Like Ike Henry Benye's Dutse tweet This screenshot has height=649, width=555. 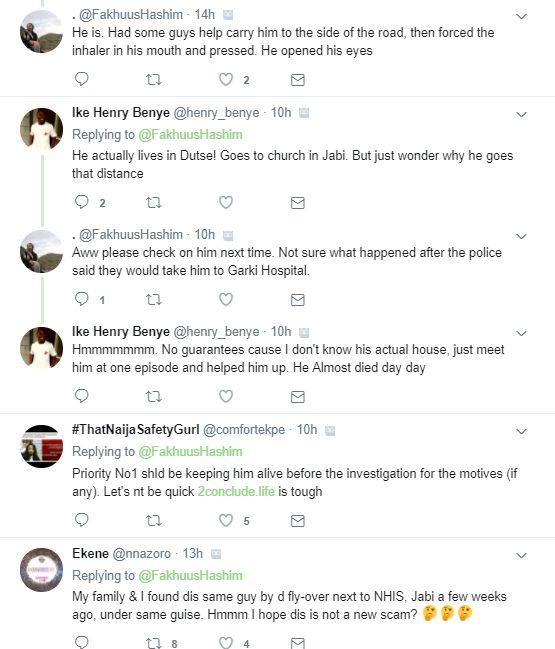click(226, 202)
